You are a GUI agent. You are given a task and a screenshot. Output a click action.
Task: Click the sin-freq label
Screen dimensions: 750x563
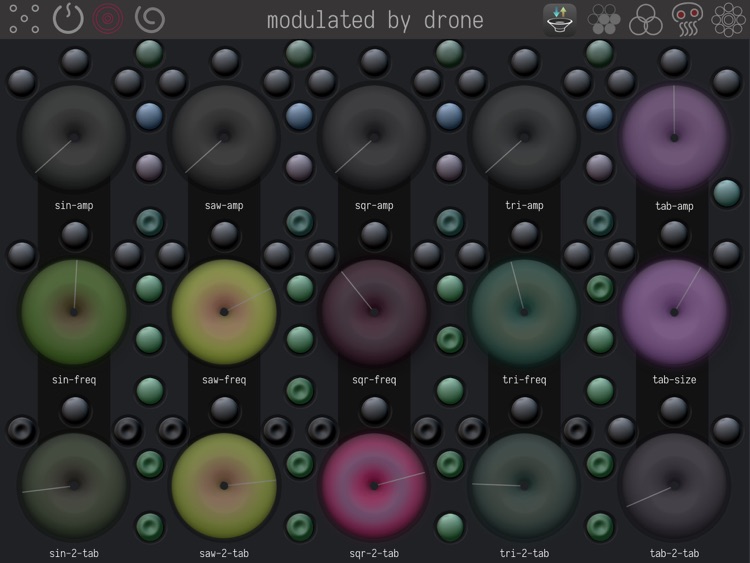(74, 380)
